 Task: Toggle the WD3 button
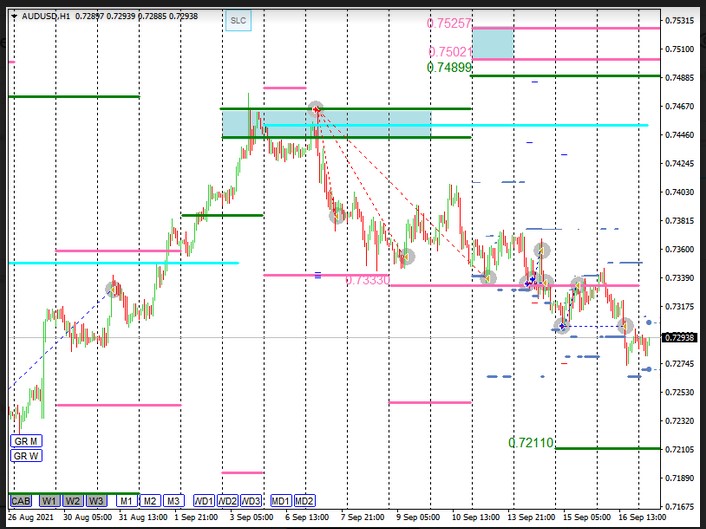251,500
